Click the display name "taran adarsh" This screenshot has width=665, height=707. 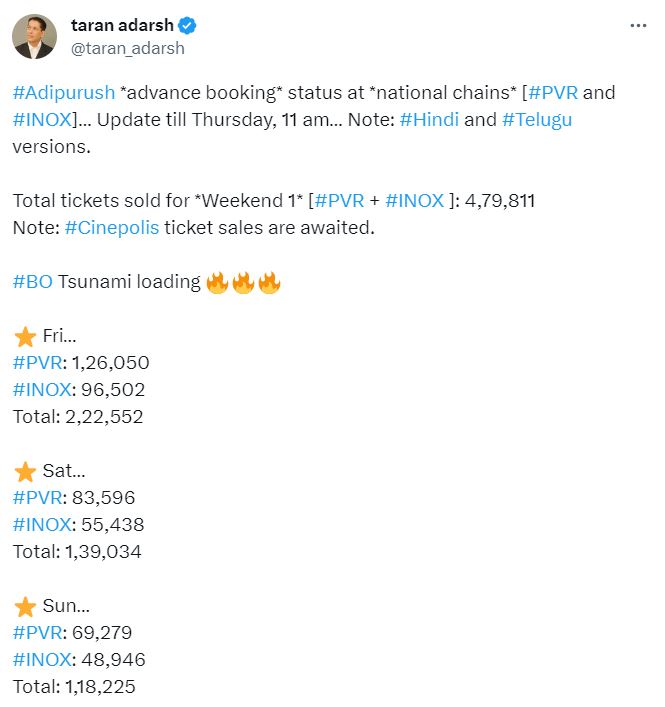point(122,26)
